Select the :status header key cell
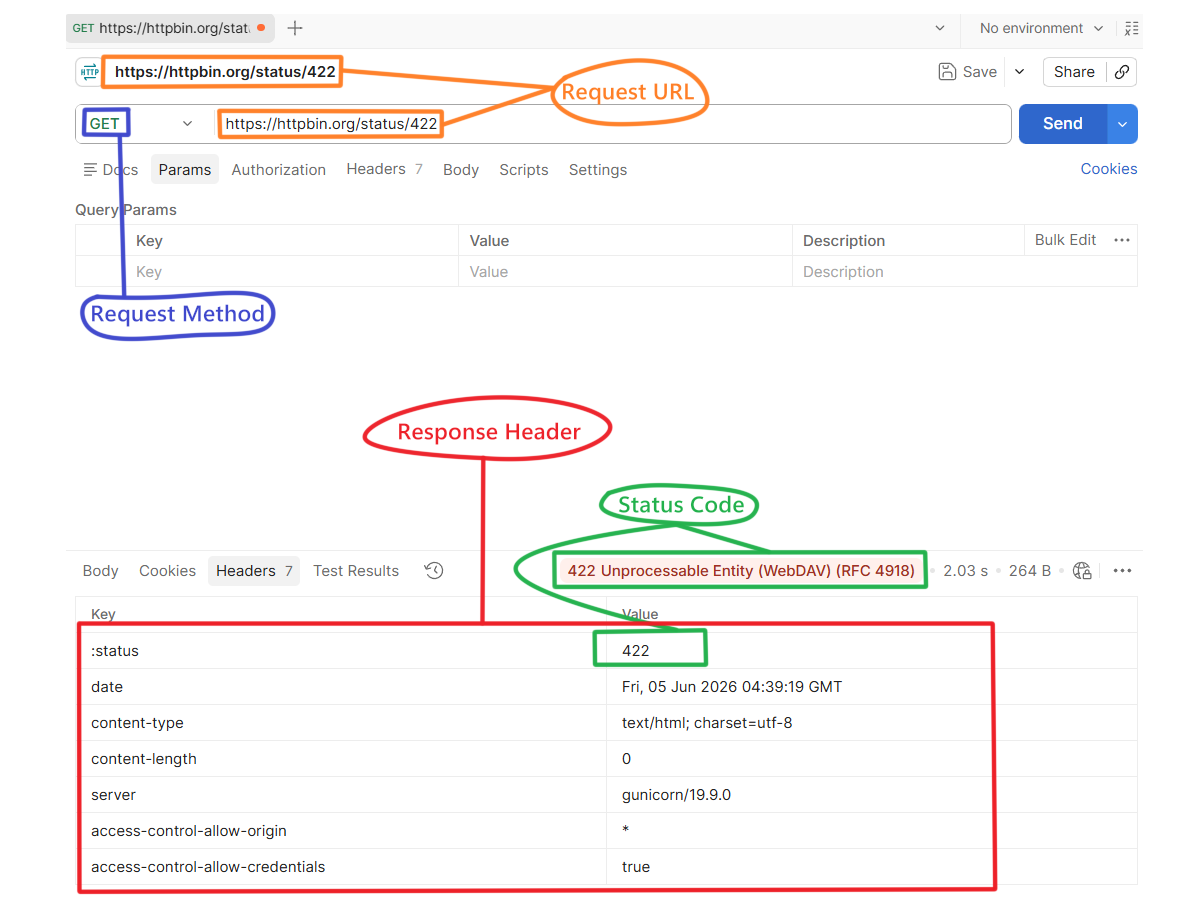Image resolution: width=1200 pixels, height=900 pixels. pyautogui.click(x=341, y=651)
